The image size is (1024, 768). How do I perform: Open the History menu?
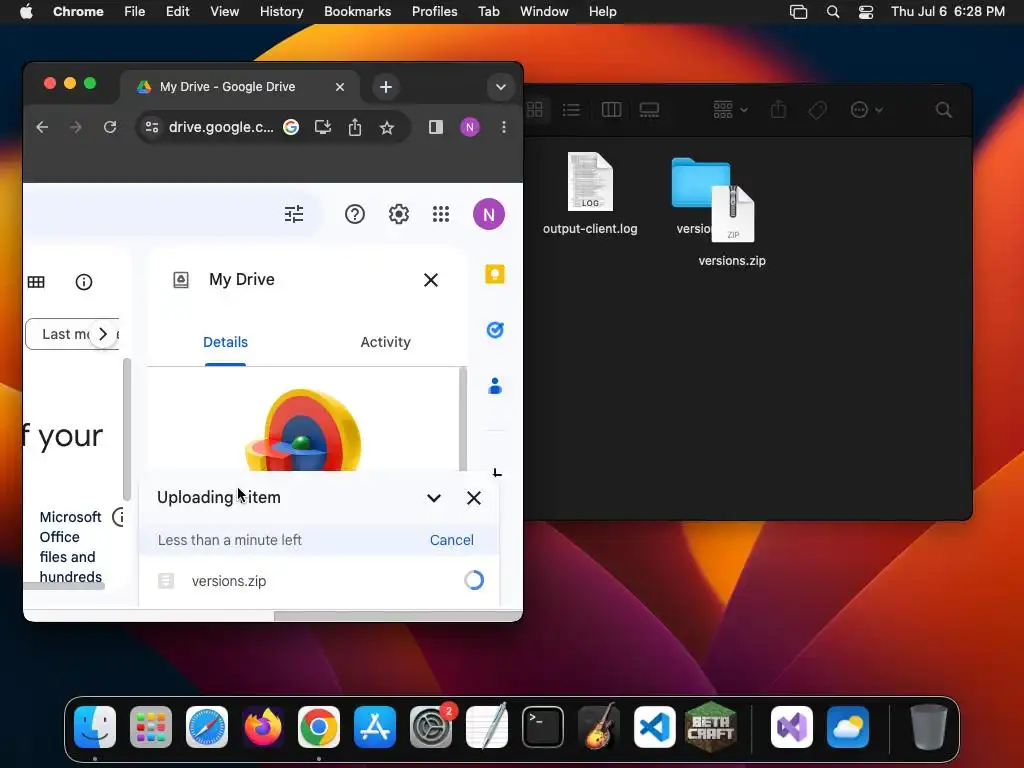pyautogui.click(x=281, y=12)
